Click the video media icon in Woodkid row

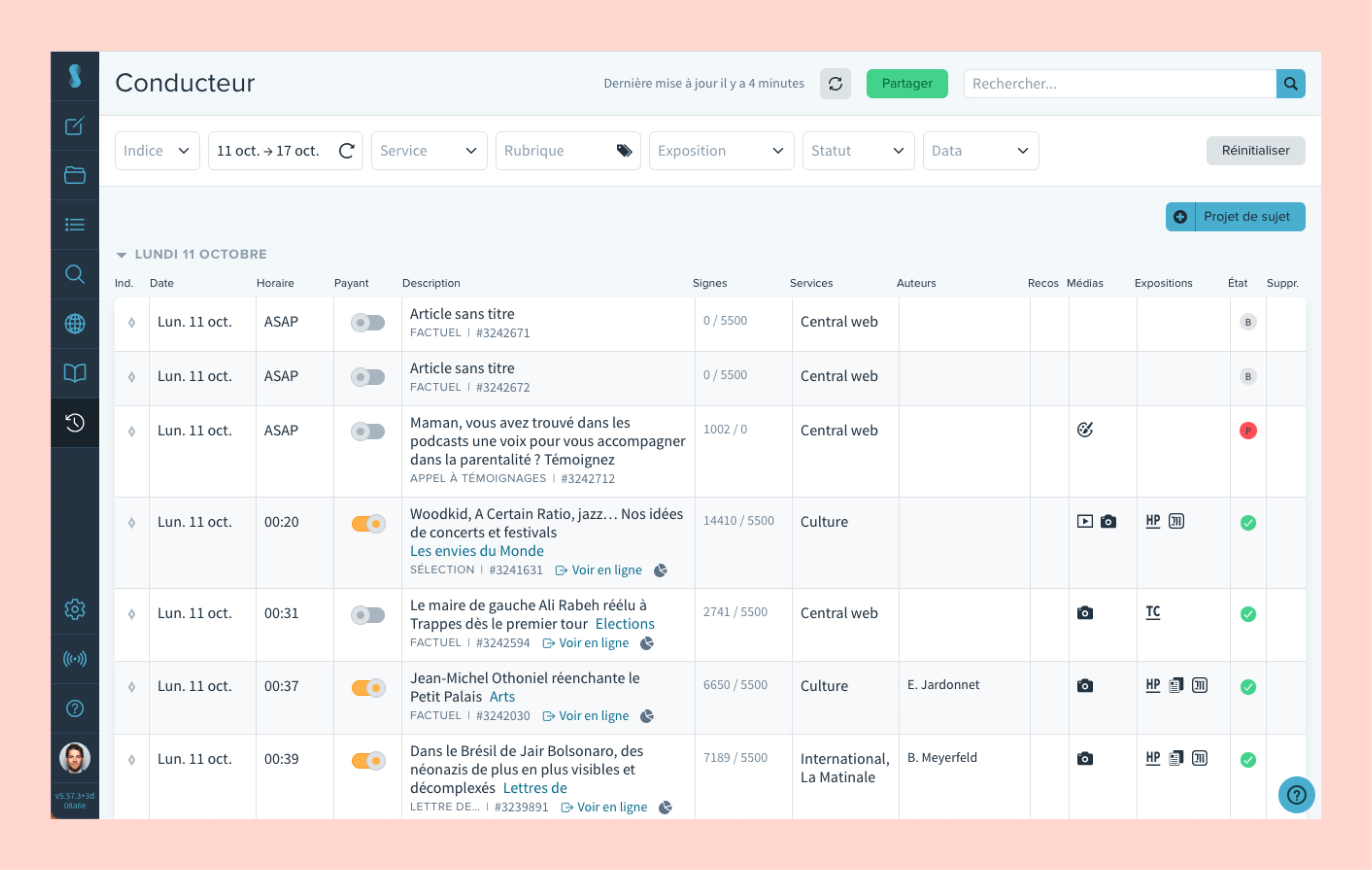click(x=1085, y=521)
